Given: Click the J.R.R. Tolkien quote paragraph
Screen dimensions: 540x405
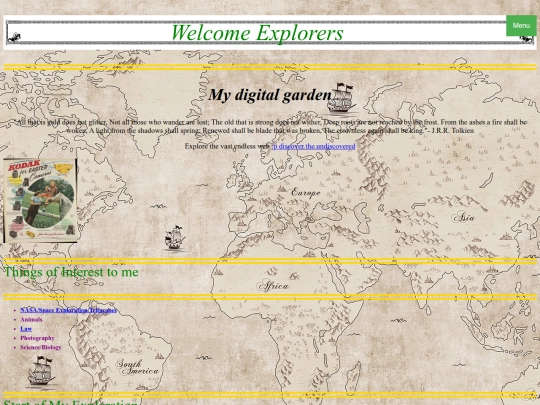Looking at the screenshot, I should (x=270, y=126).
